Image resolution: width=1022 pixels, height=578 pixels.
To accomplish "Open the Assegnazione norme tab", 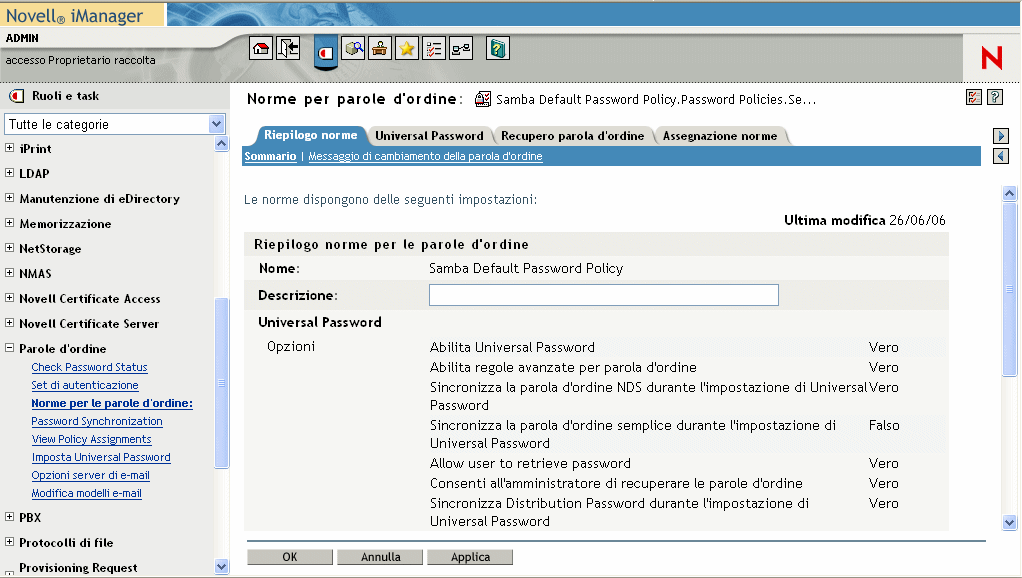I will 719,136.
